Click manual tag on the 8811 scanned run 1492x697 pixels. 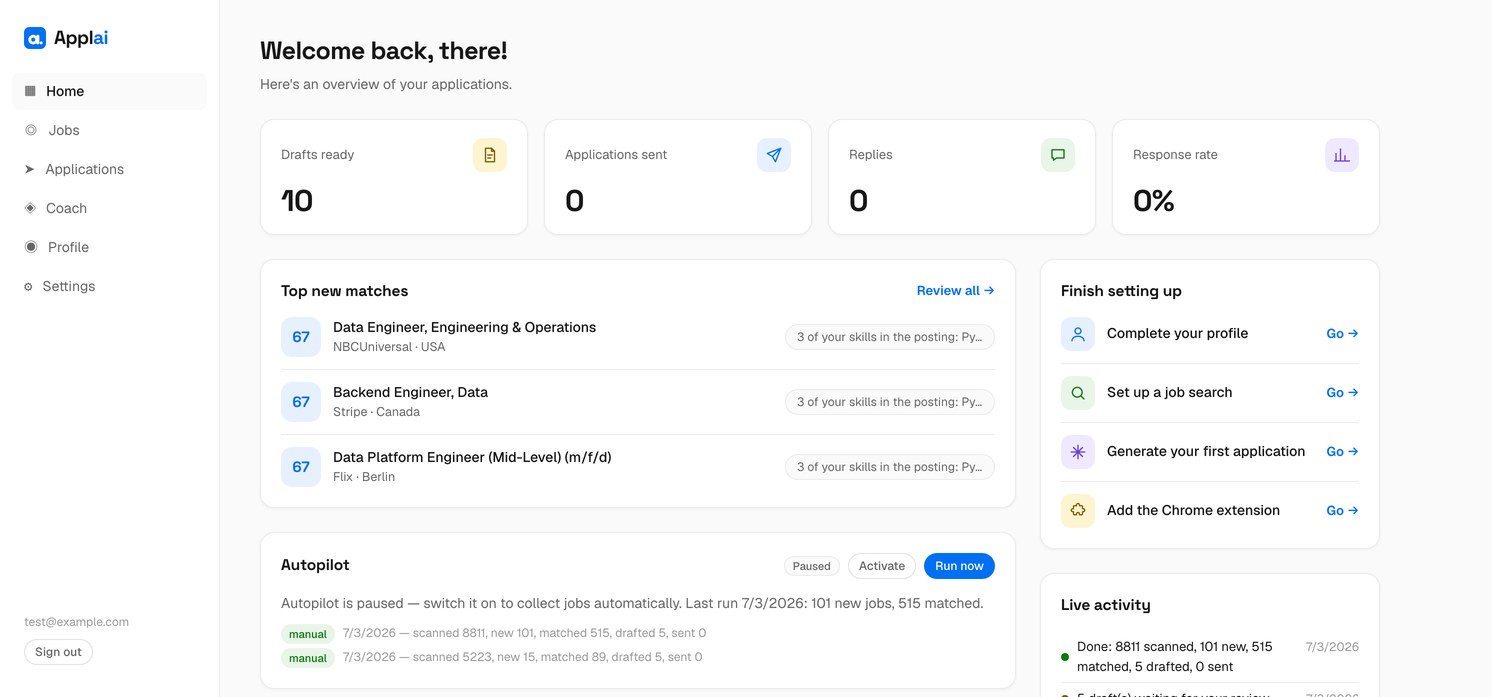click(308, 634)
